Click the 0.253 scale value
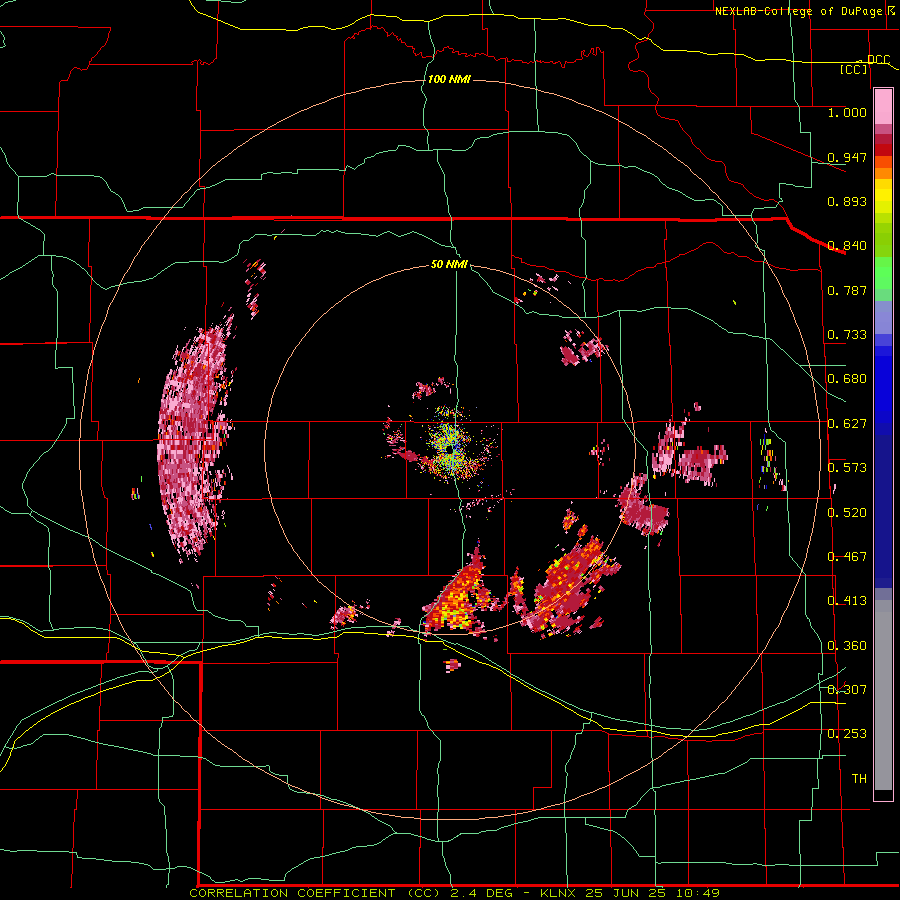This screenshot has width=900, height=900. 847,734
